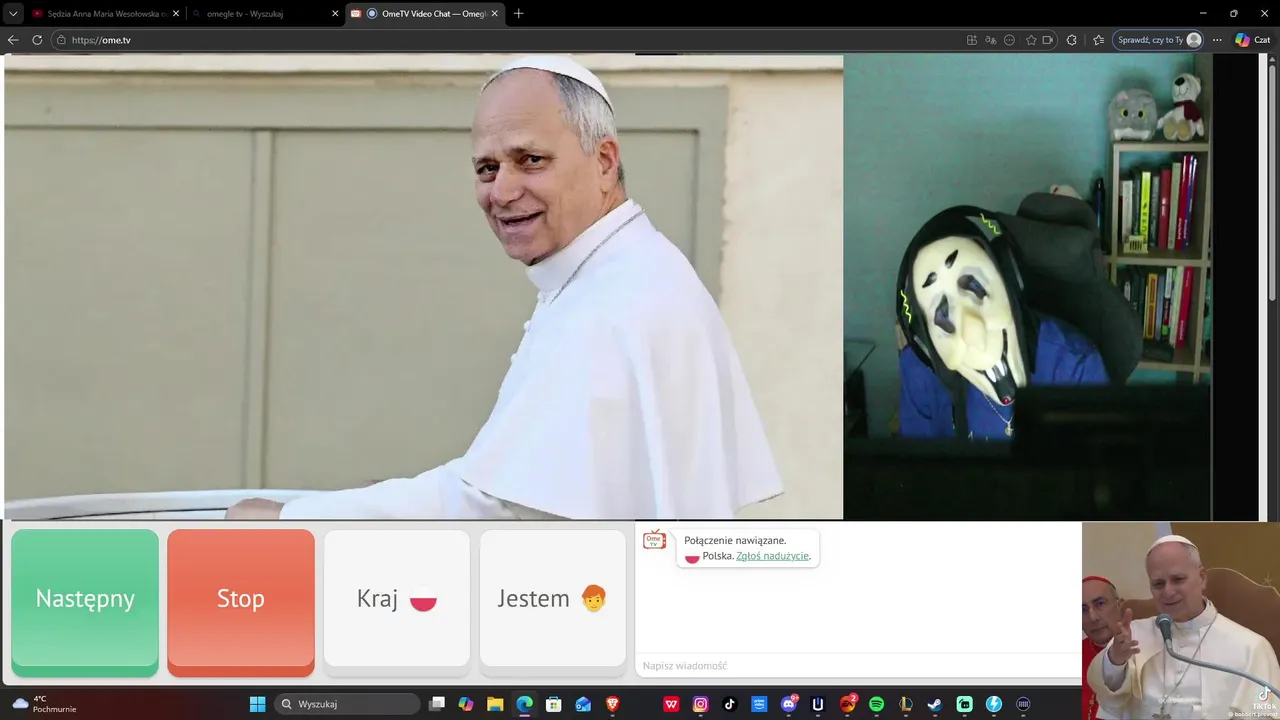This screenshot has height=720, width=1280.
Task: Close the OmeTV Video Chat tab
Action: point(495,14)
